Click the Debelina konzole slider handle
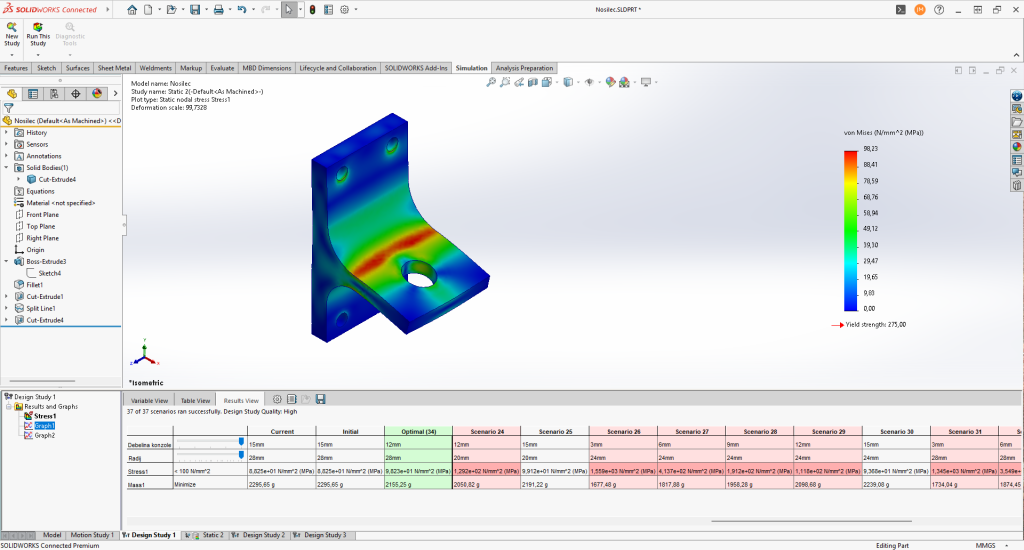Viewport: 1024px width, 550px height. coord(241,442)
